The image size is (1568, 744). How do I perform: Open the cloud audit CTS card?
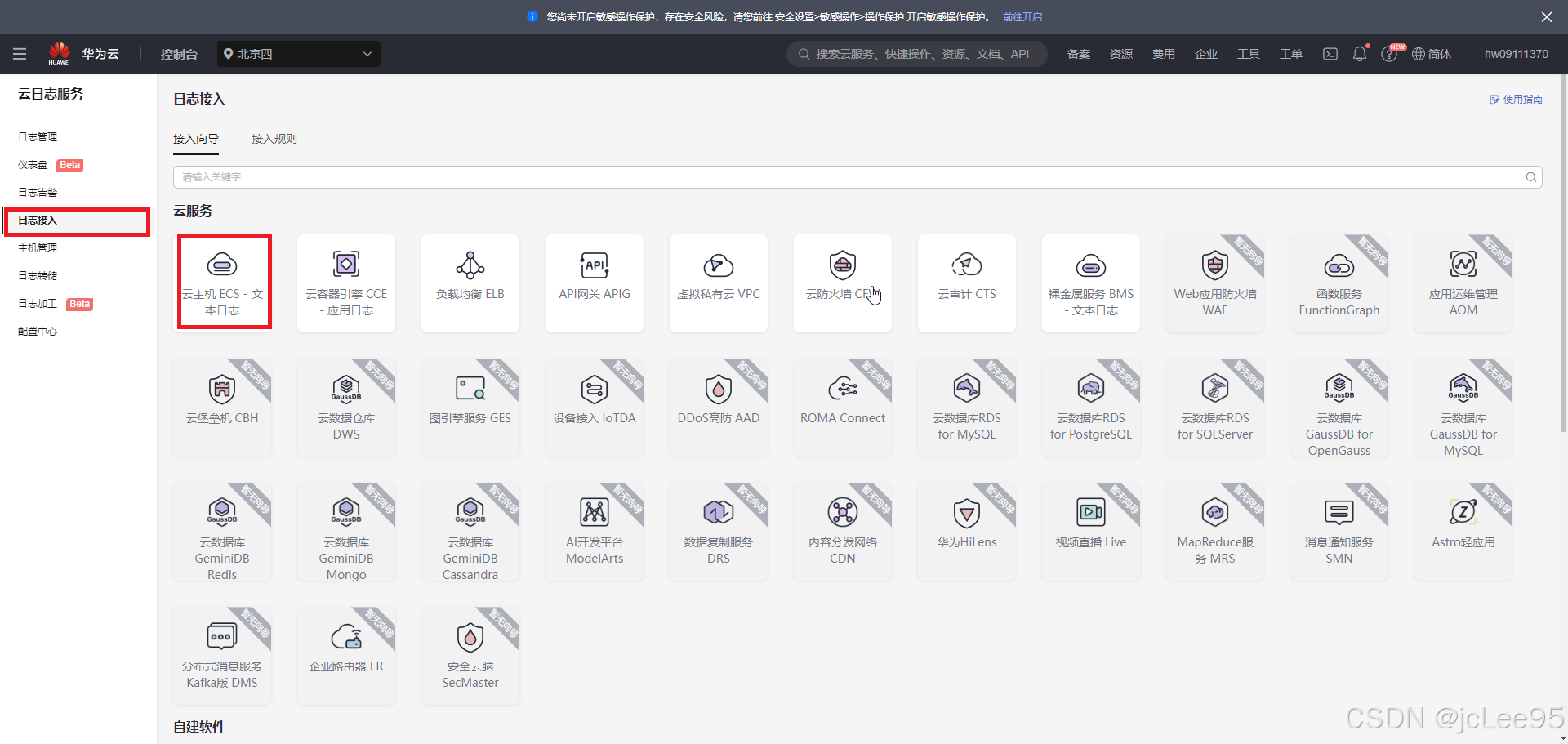(x=967, y=283)
